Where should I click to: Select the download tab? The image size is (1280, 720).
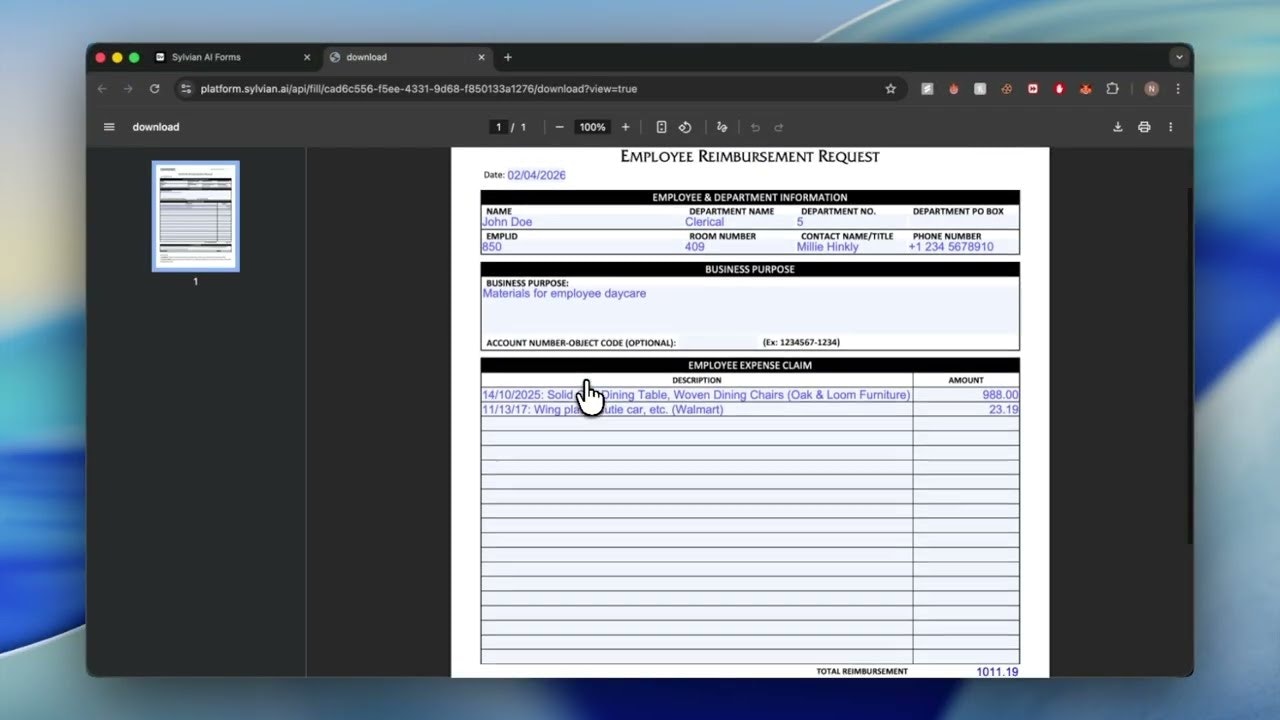click(x=407, y=57)
